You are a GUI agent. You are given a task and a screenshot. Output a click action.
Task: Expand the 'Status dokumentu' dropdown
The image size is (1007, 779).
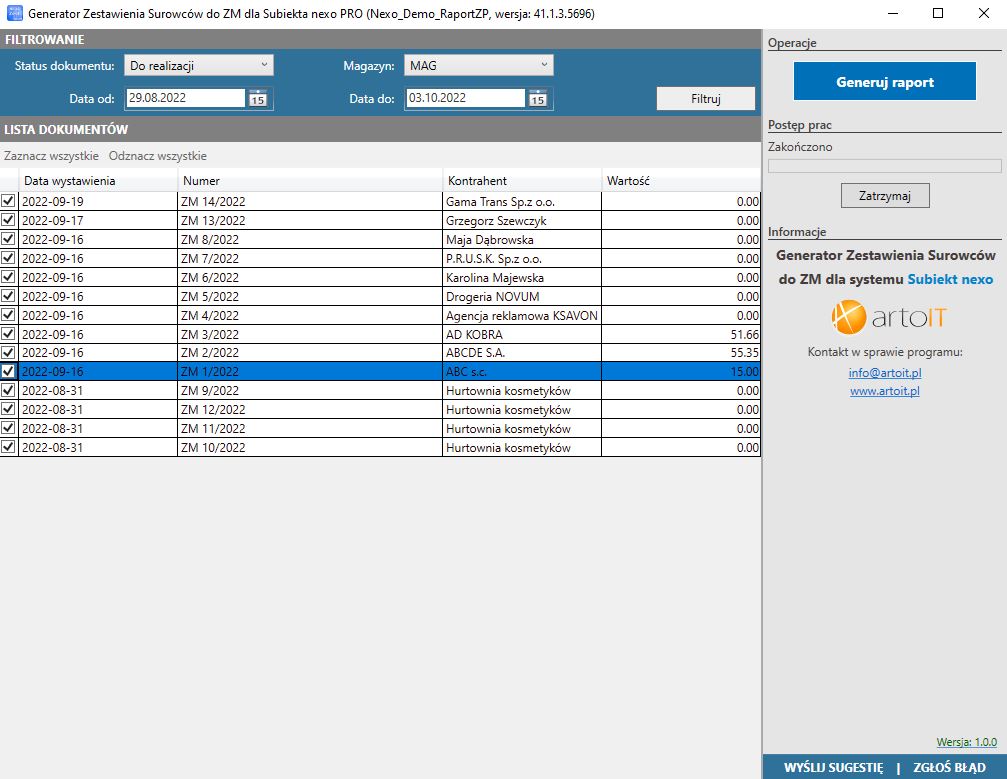pyautogui.click(x=198, y=66)
